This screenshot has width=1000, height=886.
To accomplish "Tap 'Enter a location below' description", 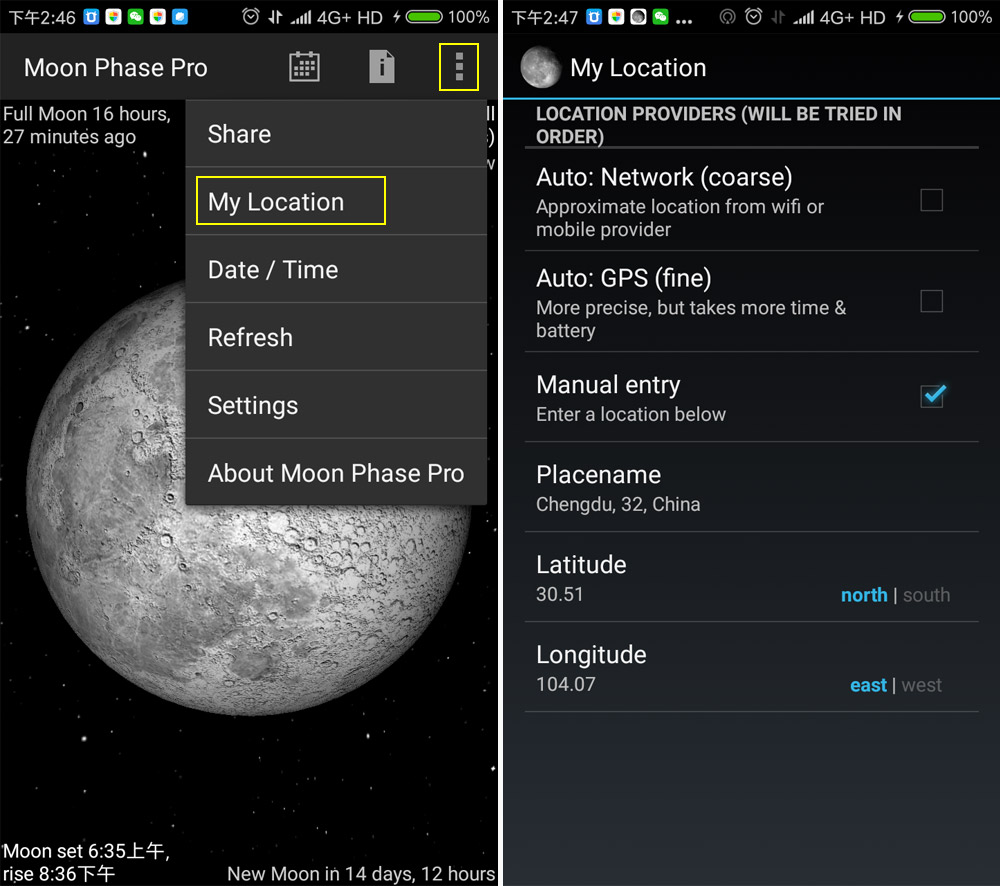I will click(x=631, y=415).
